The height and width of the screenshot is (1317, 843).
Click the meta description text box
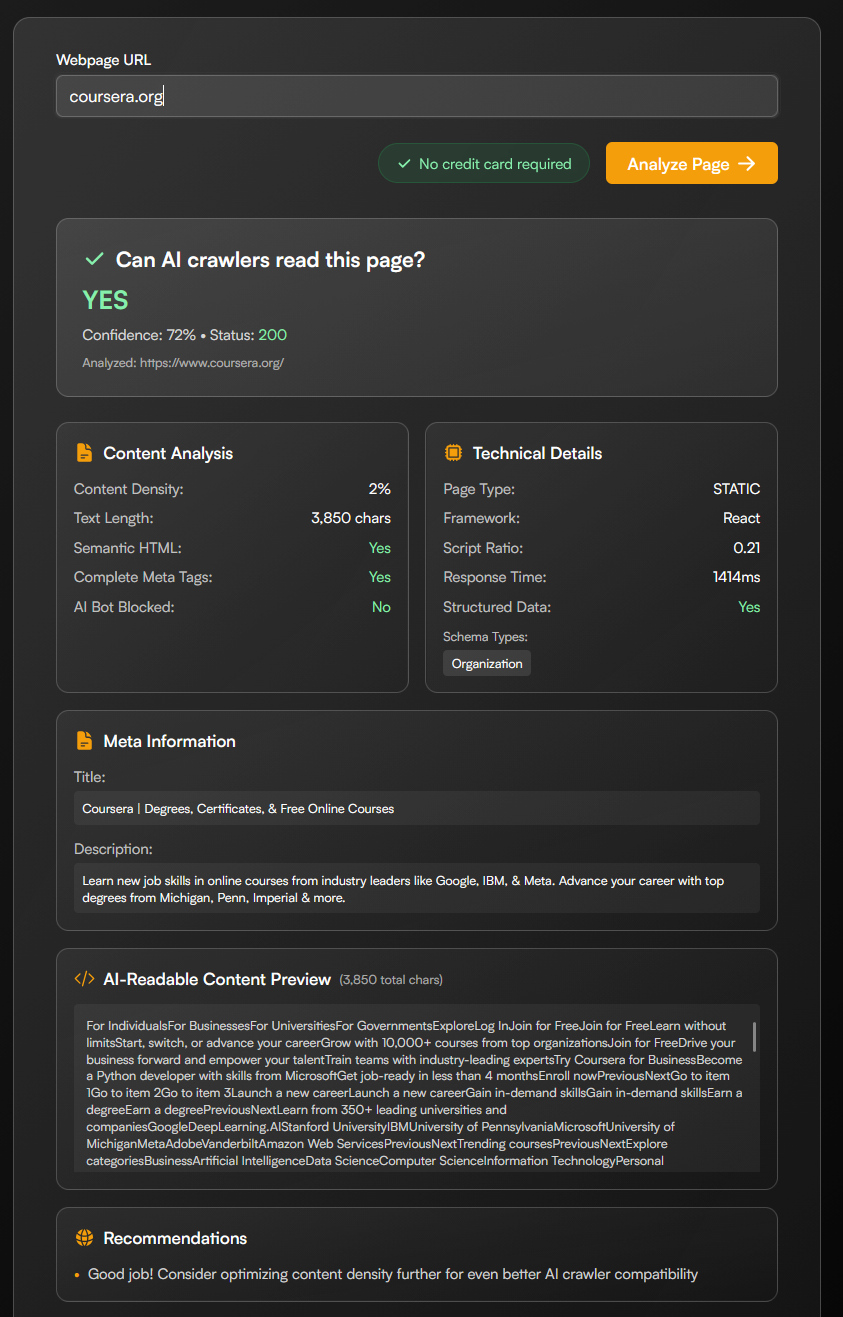coord(416,889)
